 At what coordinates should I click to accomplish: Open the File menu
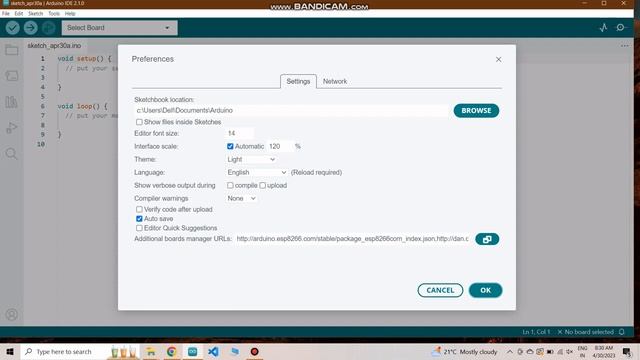(6, 13)
